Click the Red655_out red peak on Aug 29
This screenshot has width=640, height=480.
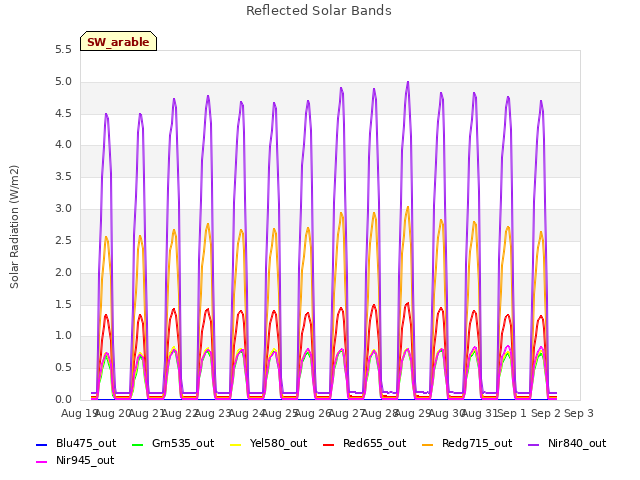[x=407, y=303]
